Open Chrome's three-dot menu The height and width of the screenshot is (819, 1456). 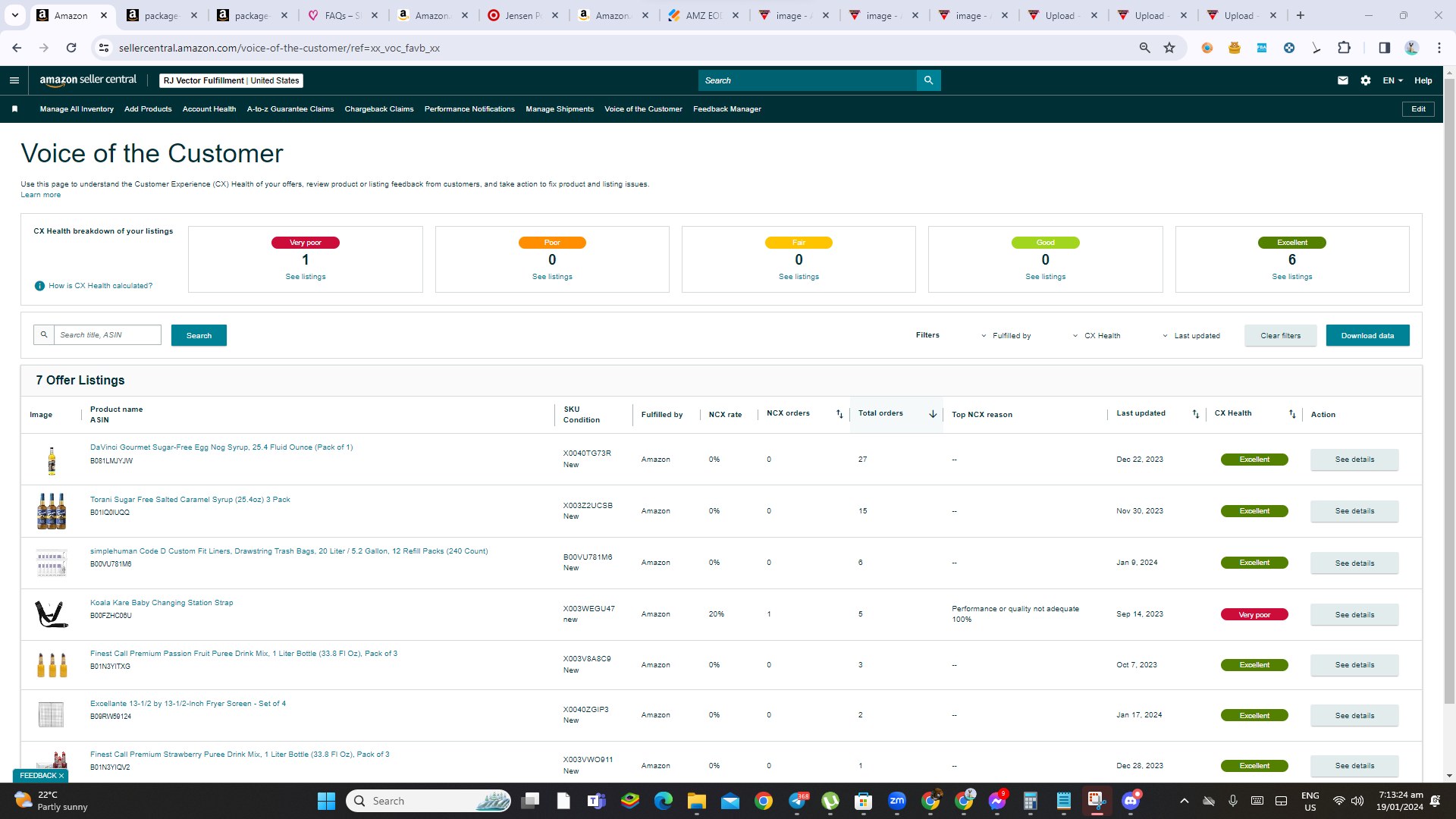(x=1439, y=48)
